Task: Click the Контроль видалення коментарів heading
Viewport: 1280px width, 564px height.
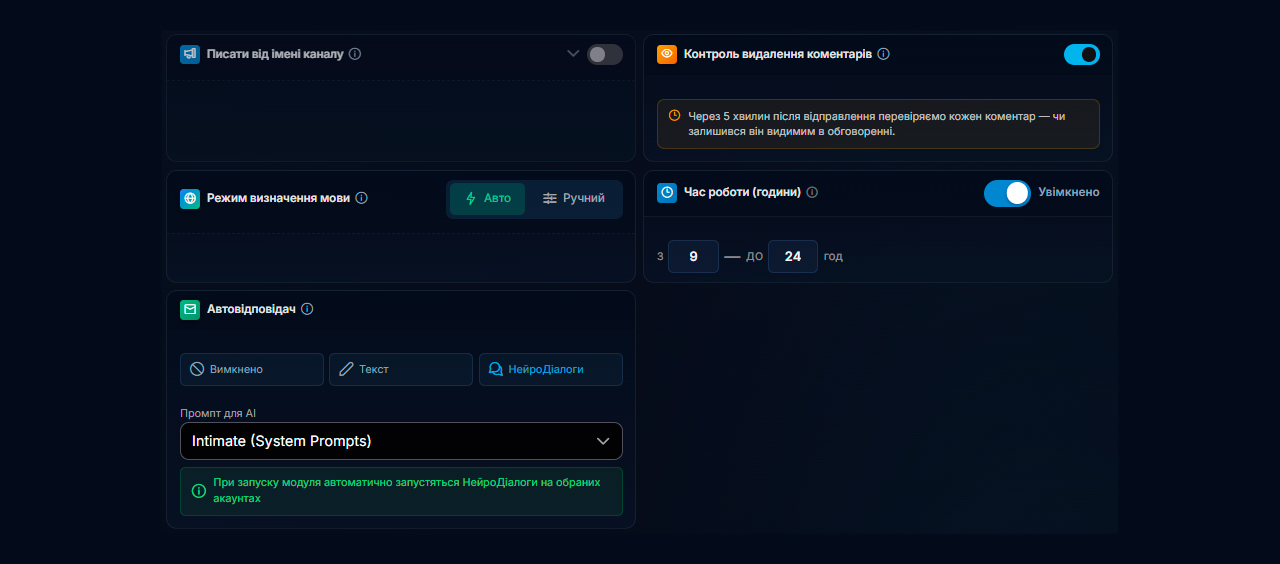Action: click(x=778, y=54)
